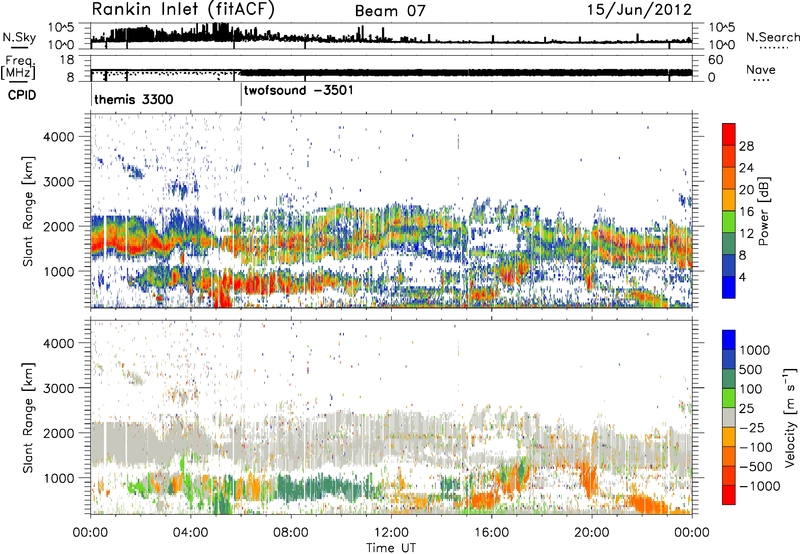Image resolution: width=800 pixels, height=554 pixels.
Task: Click the dark green Velocity segment between 100 and 500
Action: [729, 379]
